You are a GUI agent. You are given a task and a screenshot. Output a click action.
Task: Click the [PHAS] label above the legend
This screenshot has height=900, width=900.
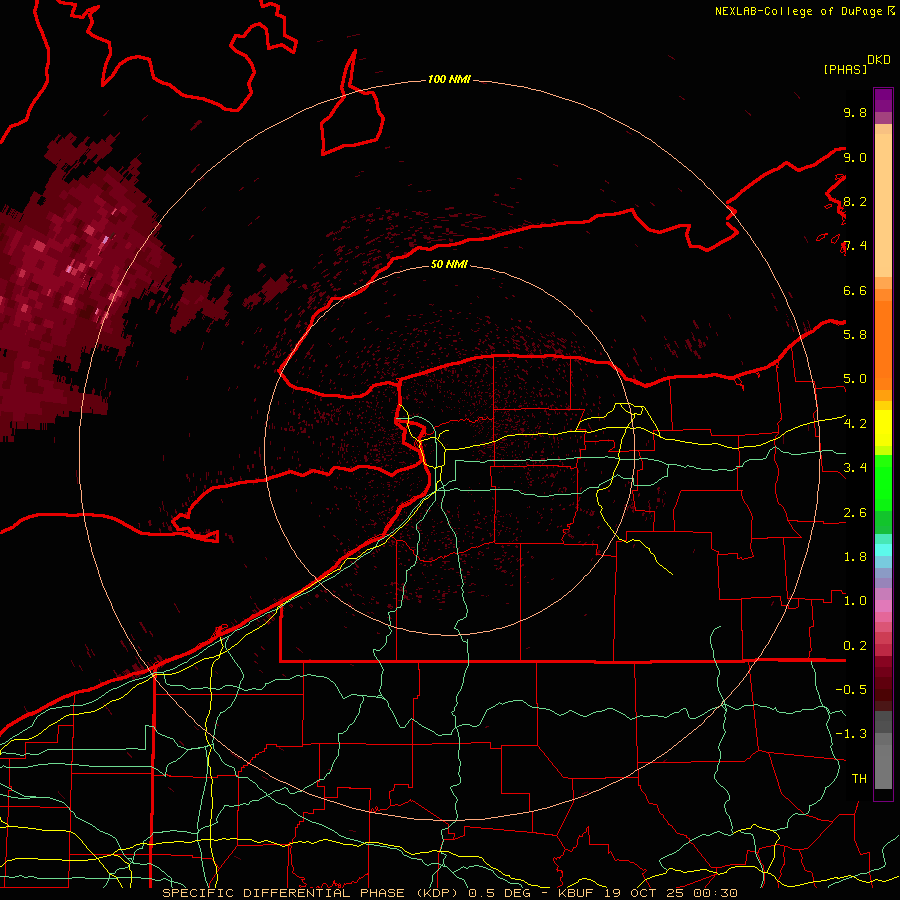click(845, 69)
